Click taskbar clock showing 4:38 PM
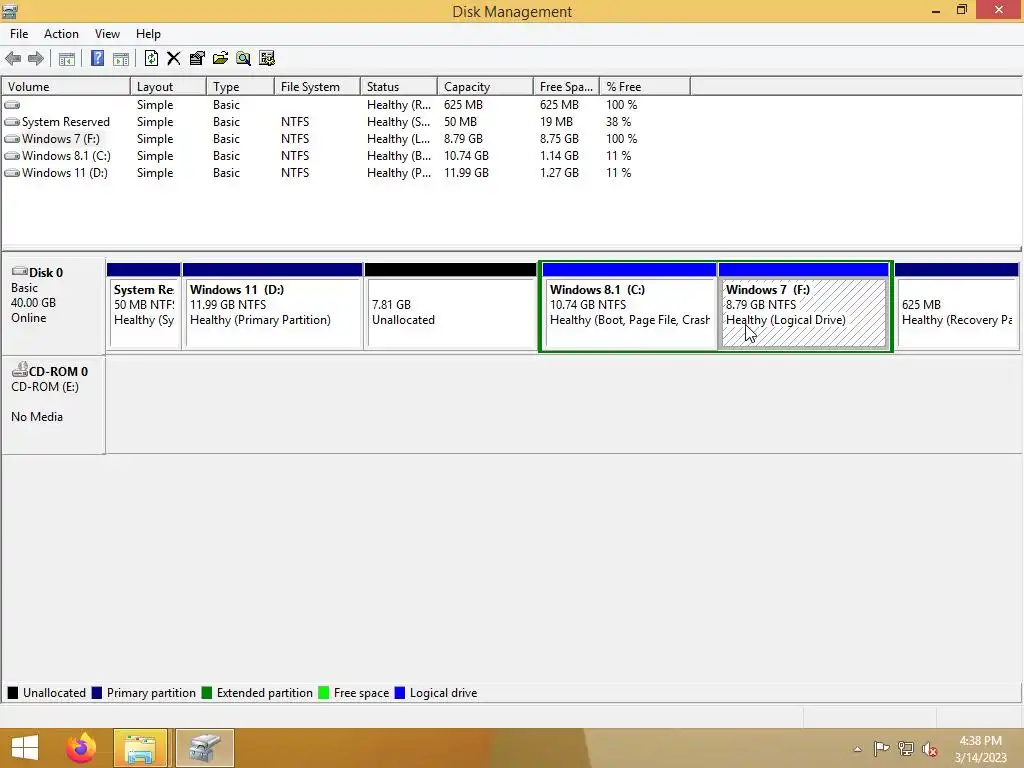Screen dimensions: 1024x768 click(980, 749)
